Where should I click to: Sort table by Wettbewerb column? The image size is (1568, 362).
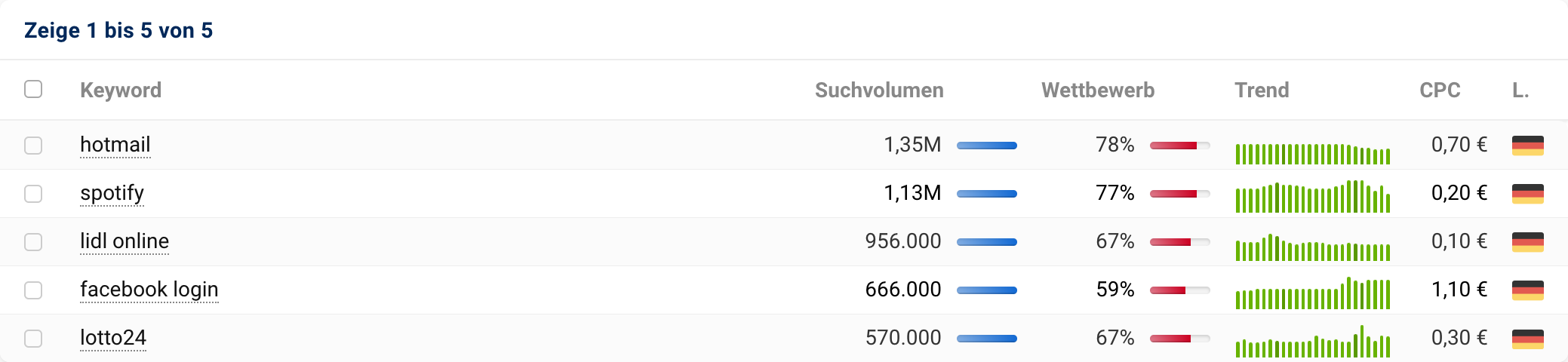(x=1098, y=90)
